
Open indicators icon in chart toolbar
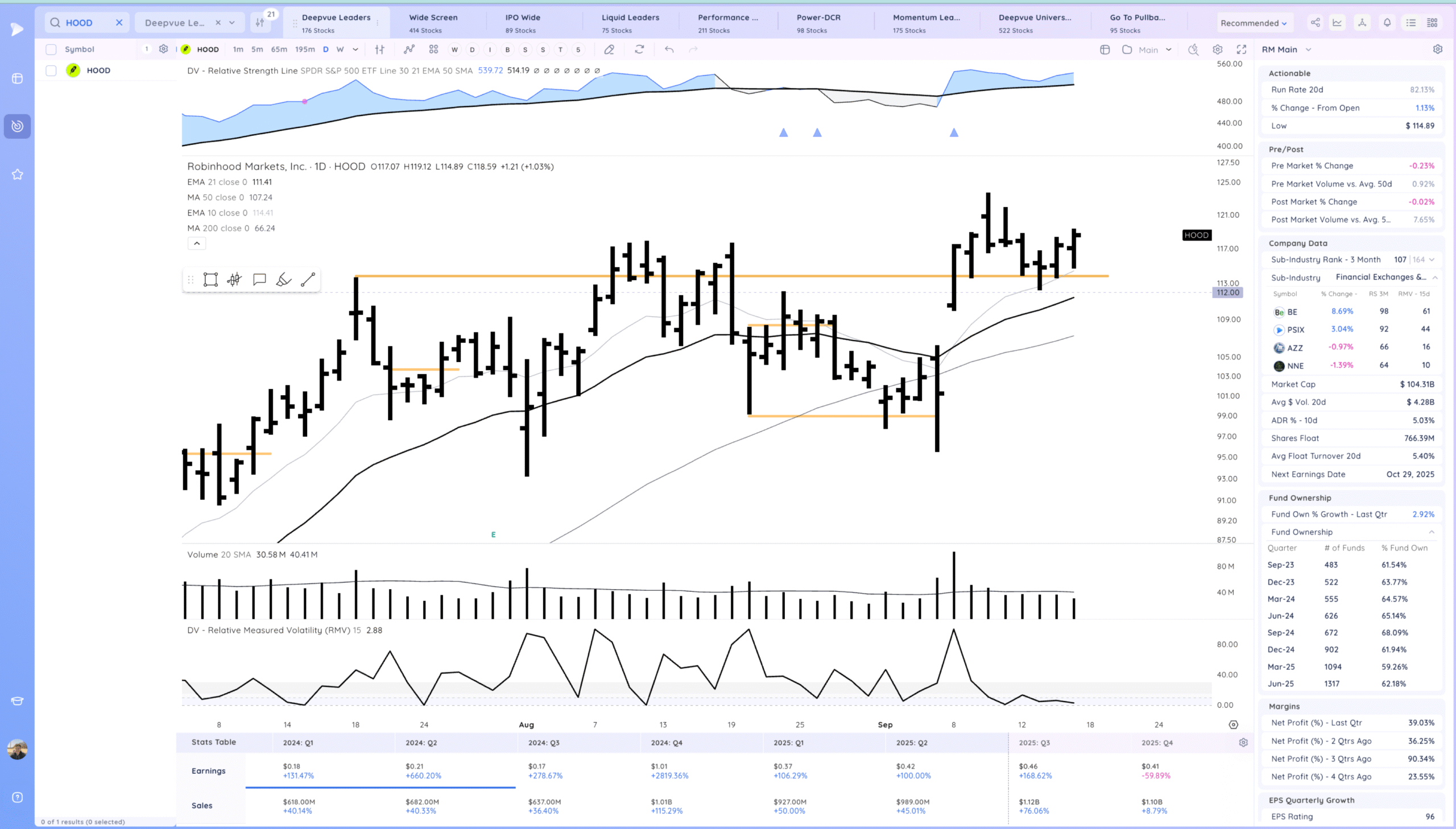click(409, 49)
